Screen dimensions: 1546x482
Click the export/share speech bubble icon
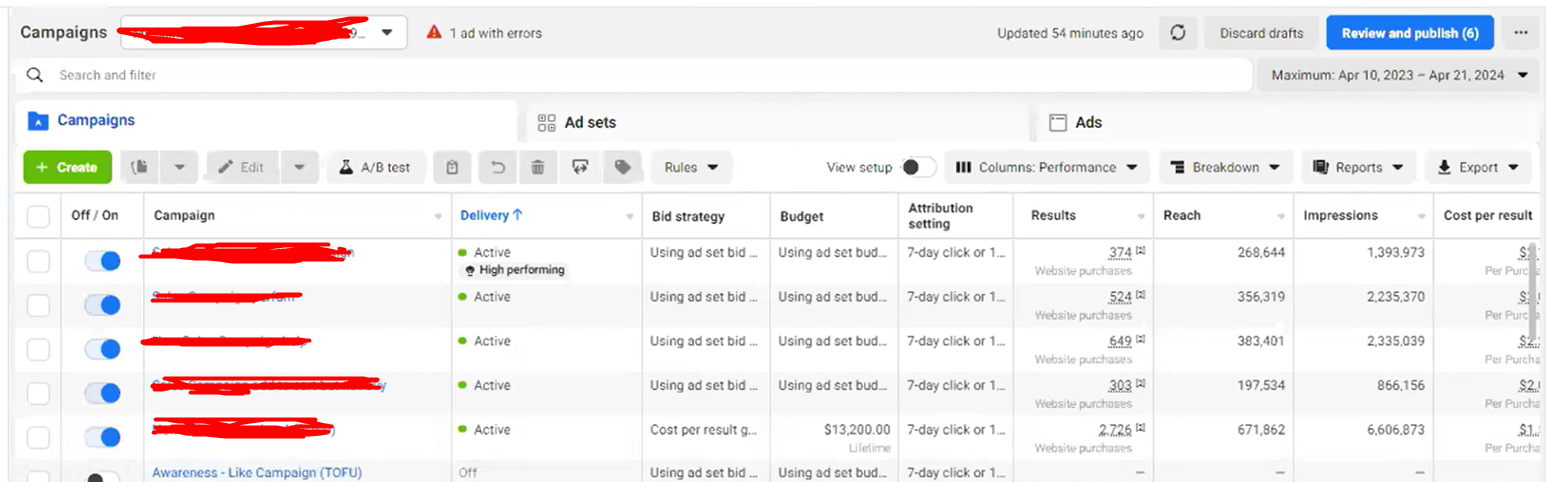[580, 167]
